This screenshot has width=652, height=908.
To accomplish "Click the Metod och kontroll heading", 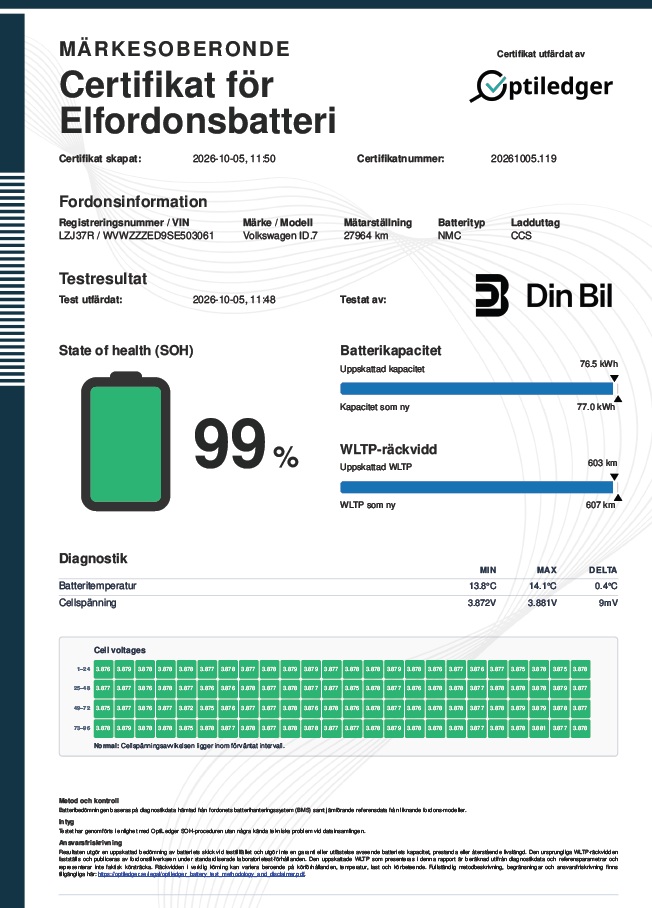I will pos(89,801).
